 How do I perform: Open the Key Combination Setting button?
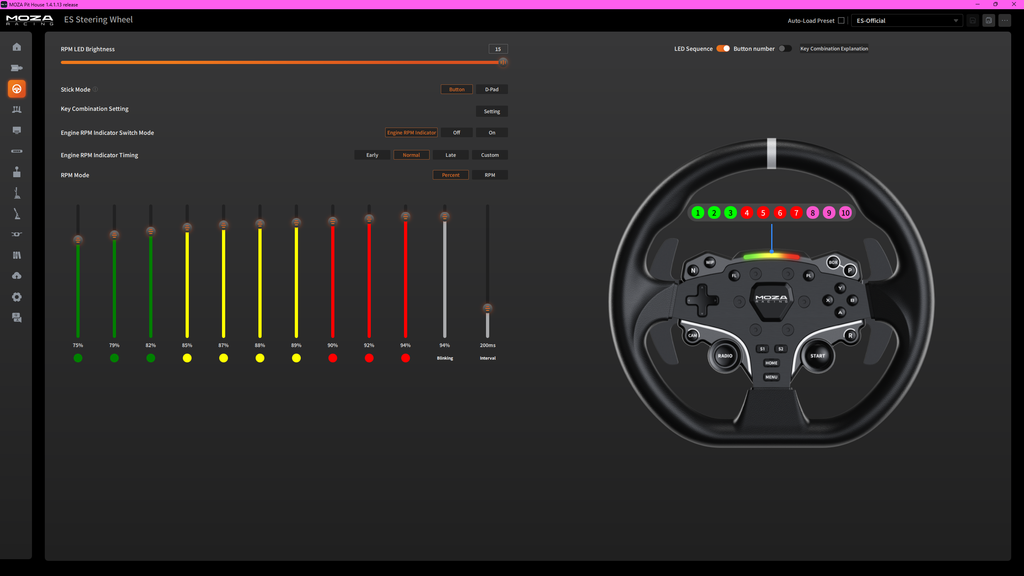point(492,112)
